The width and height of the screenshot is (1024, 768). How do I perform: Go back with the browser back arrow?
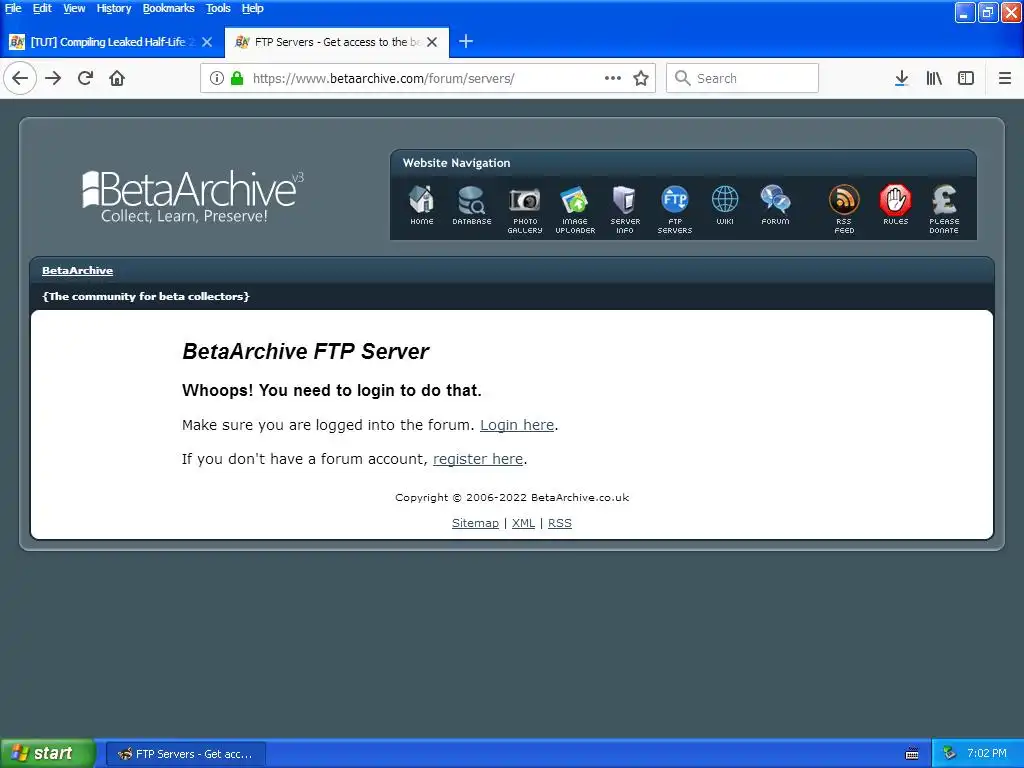pos(20,78)
